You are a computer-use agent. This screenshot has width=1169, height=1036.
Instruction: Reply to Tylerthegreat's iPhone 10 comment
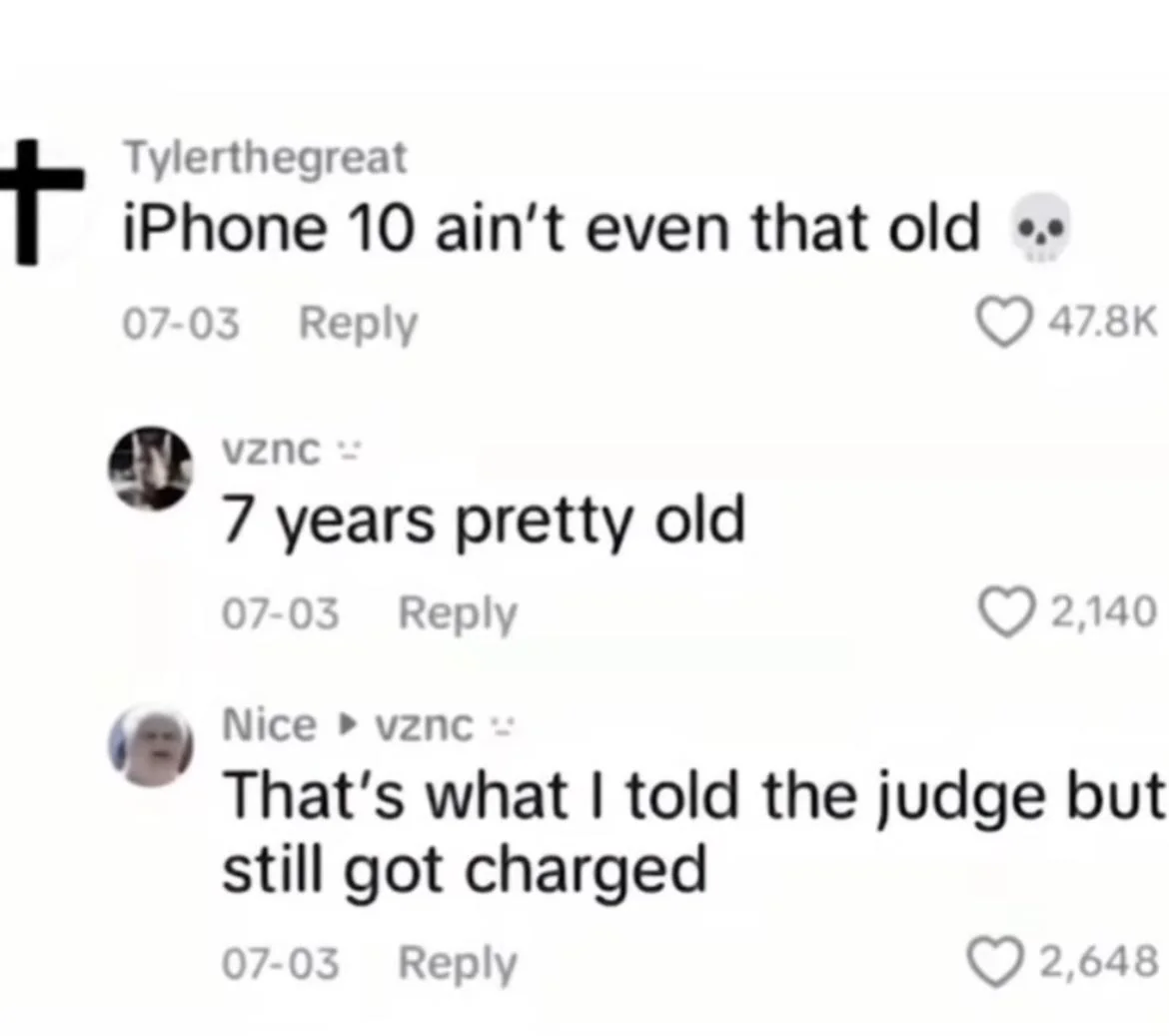pyautogui.click(x=358, y=325)
